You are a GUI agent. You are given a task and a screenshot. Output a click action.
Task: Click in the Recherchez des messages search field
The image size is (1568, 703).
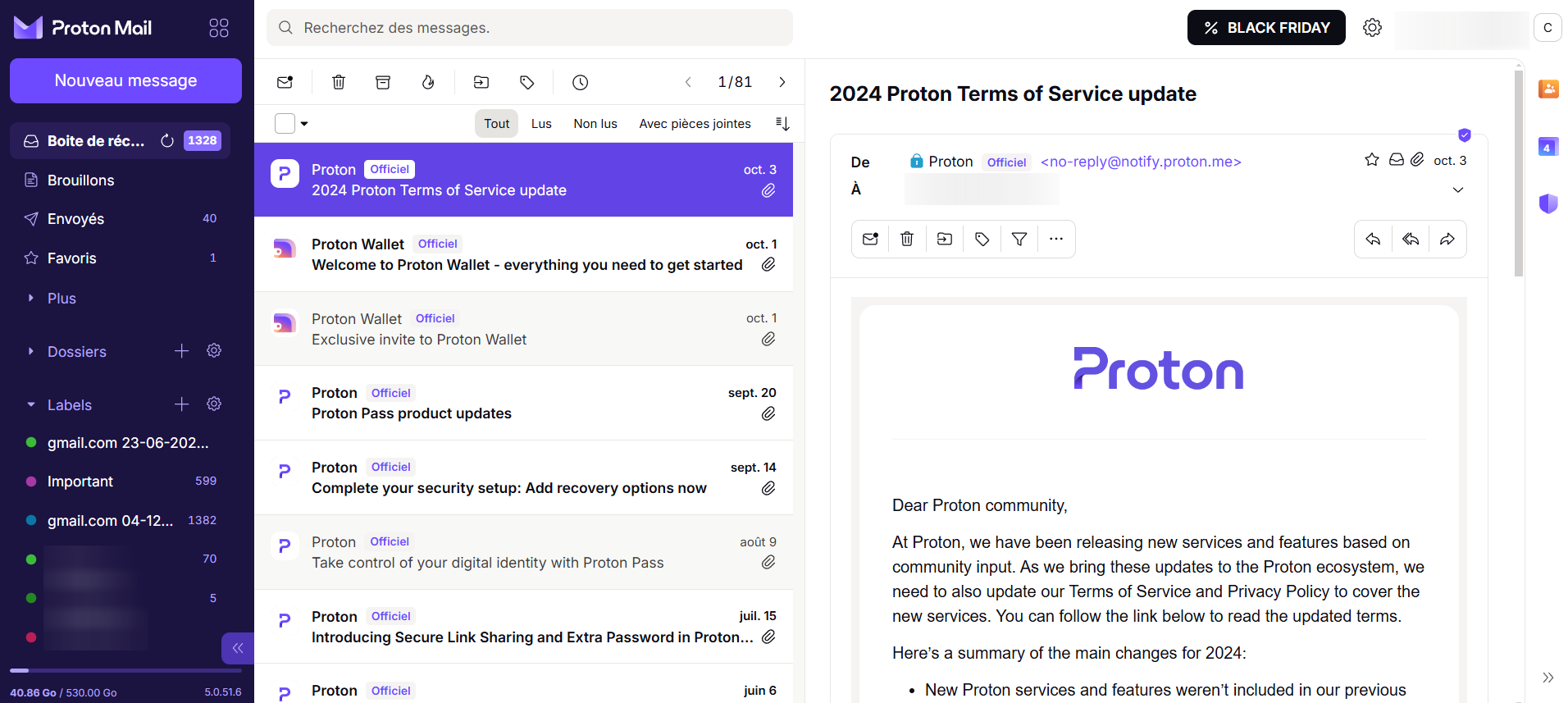pyautogui.click(x=530, y=28)
